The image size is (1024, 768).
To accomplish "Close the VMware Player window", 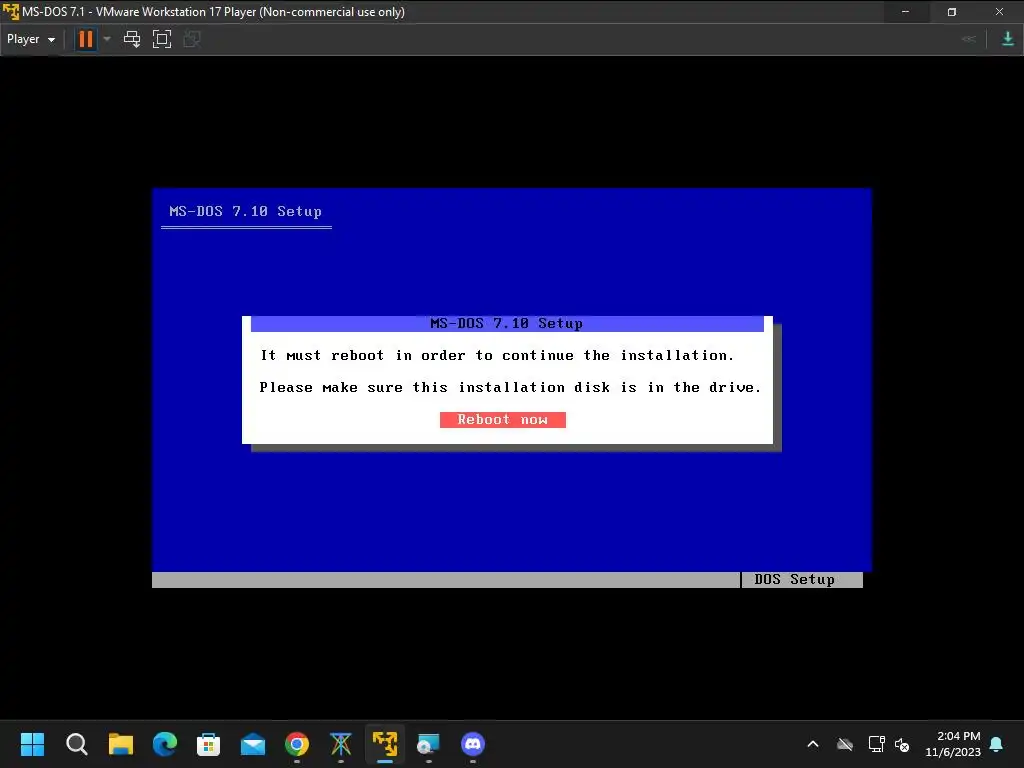I will (x=999, y=12).
